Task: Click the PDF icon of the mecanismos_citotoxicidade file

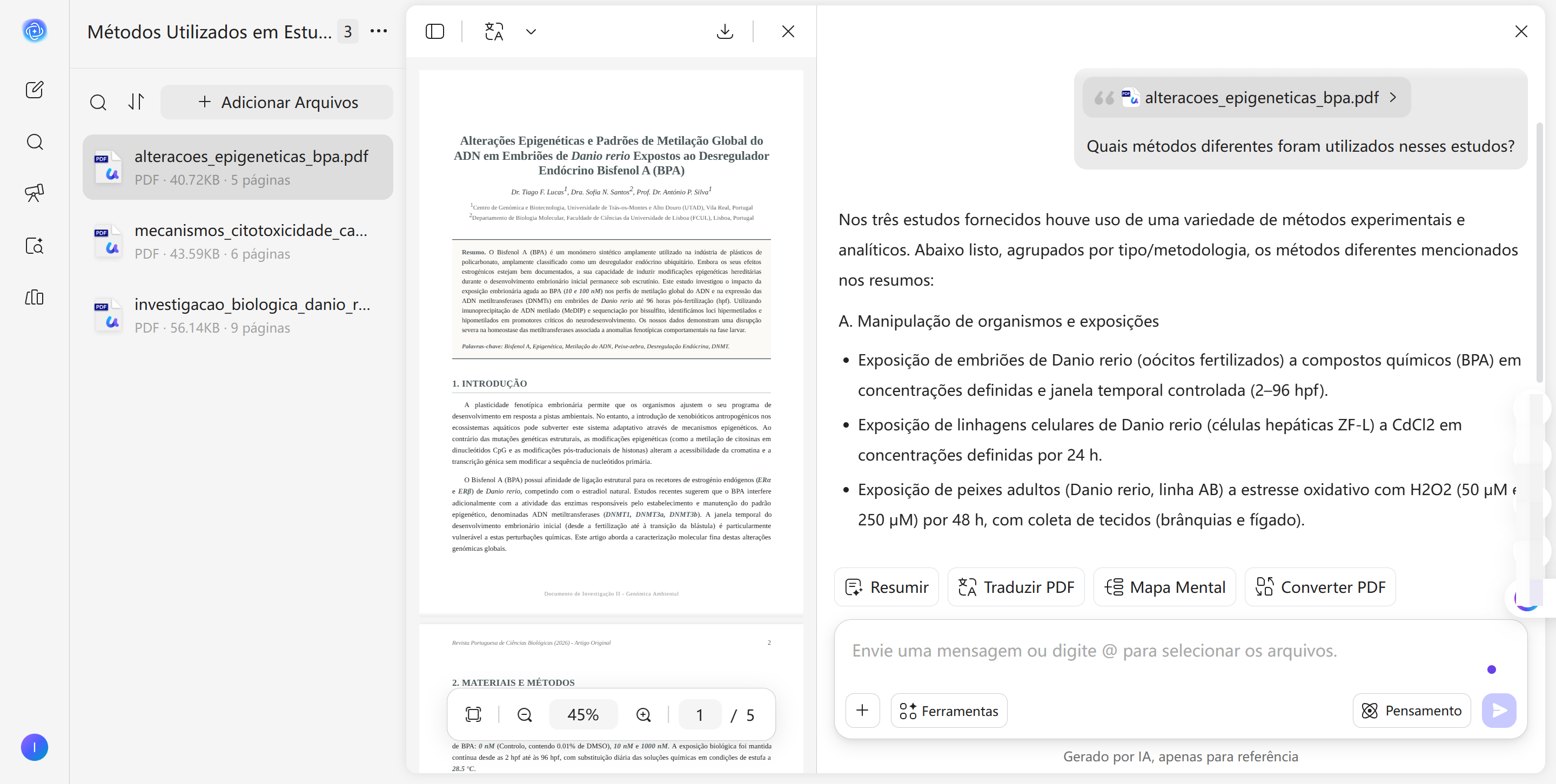Action: (x=108, y=241)
